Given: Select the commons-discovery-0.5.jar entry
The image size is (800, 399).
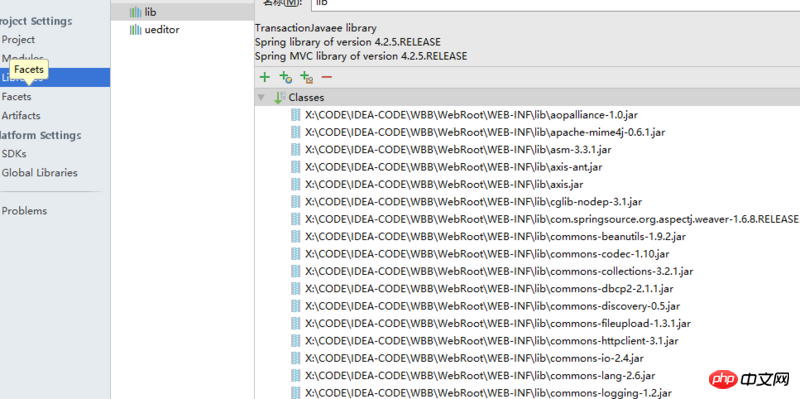Looking at the screenshot, I should [x=492, y=306].
